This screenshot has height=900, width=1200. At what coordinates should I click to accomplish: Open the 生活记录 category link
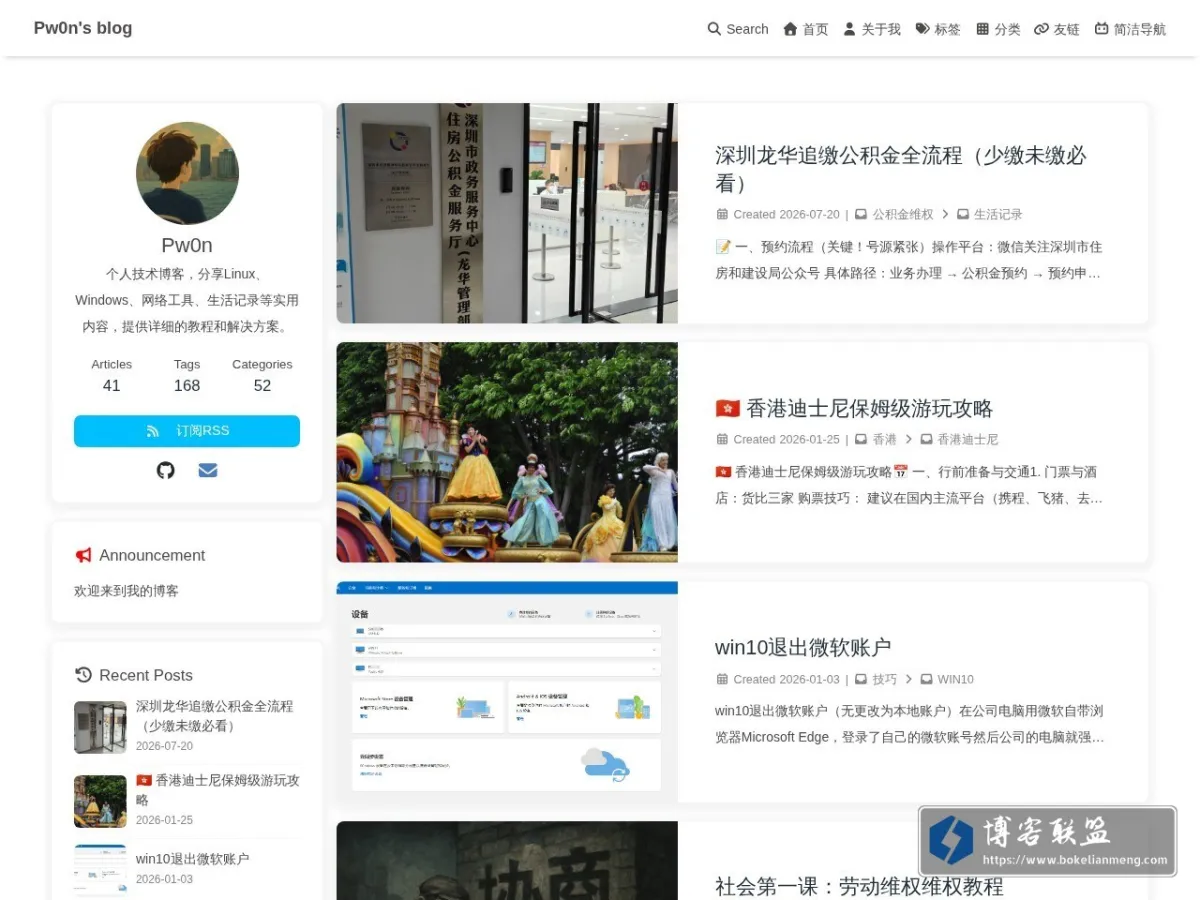[x=998, y=214]
